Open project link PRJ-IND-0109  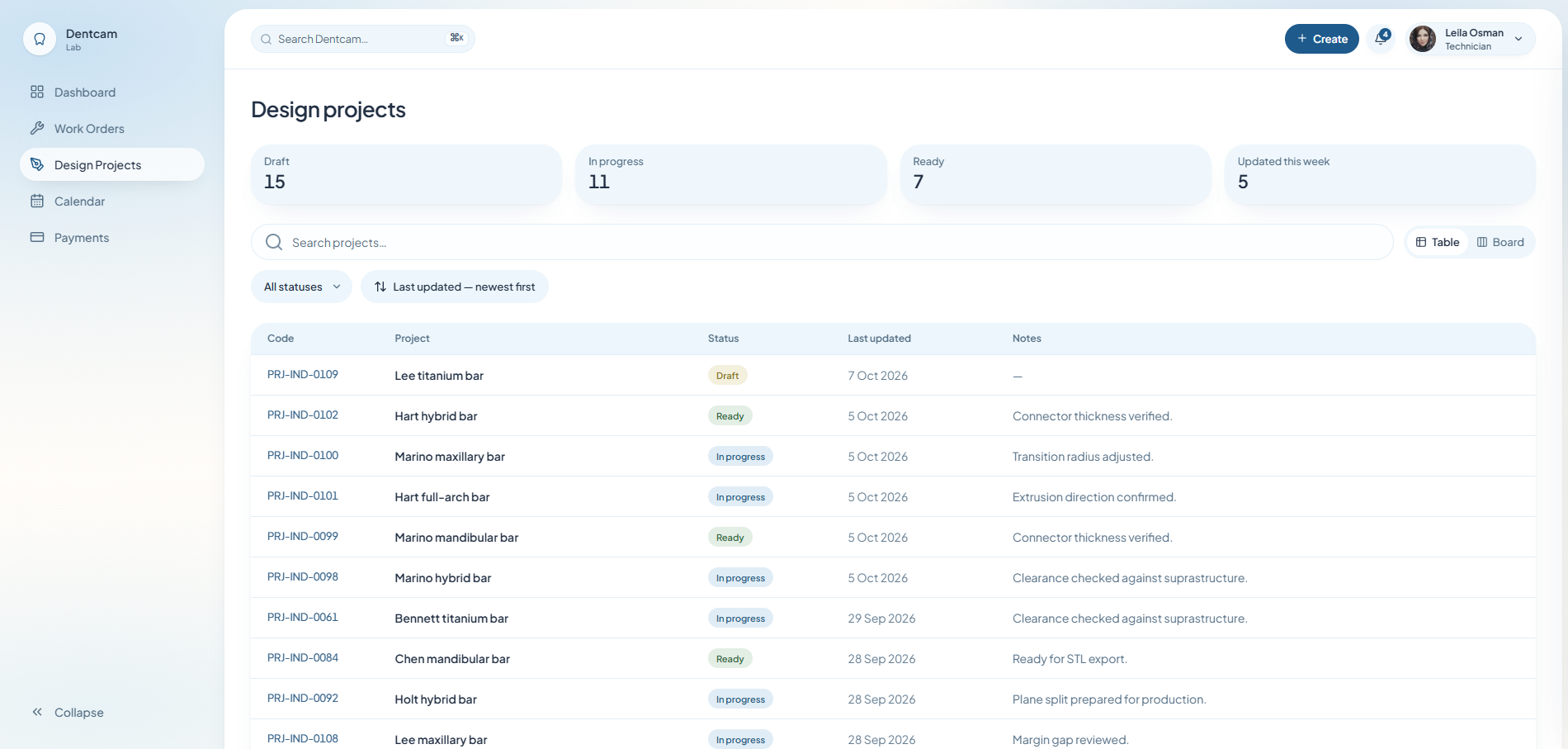(303, 374)
